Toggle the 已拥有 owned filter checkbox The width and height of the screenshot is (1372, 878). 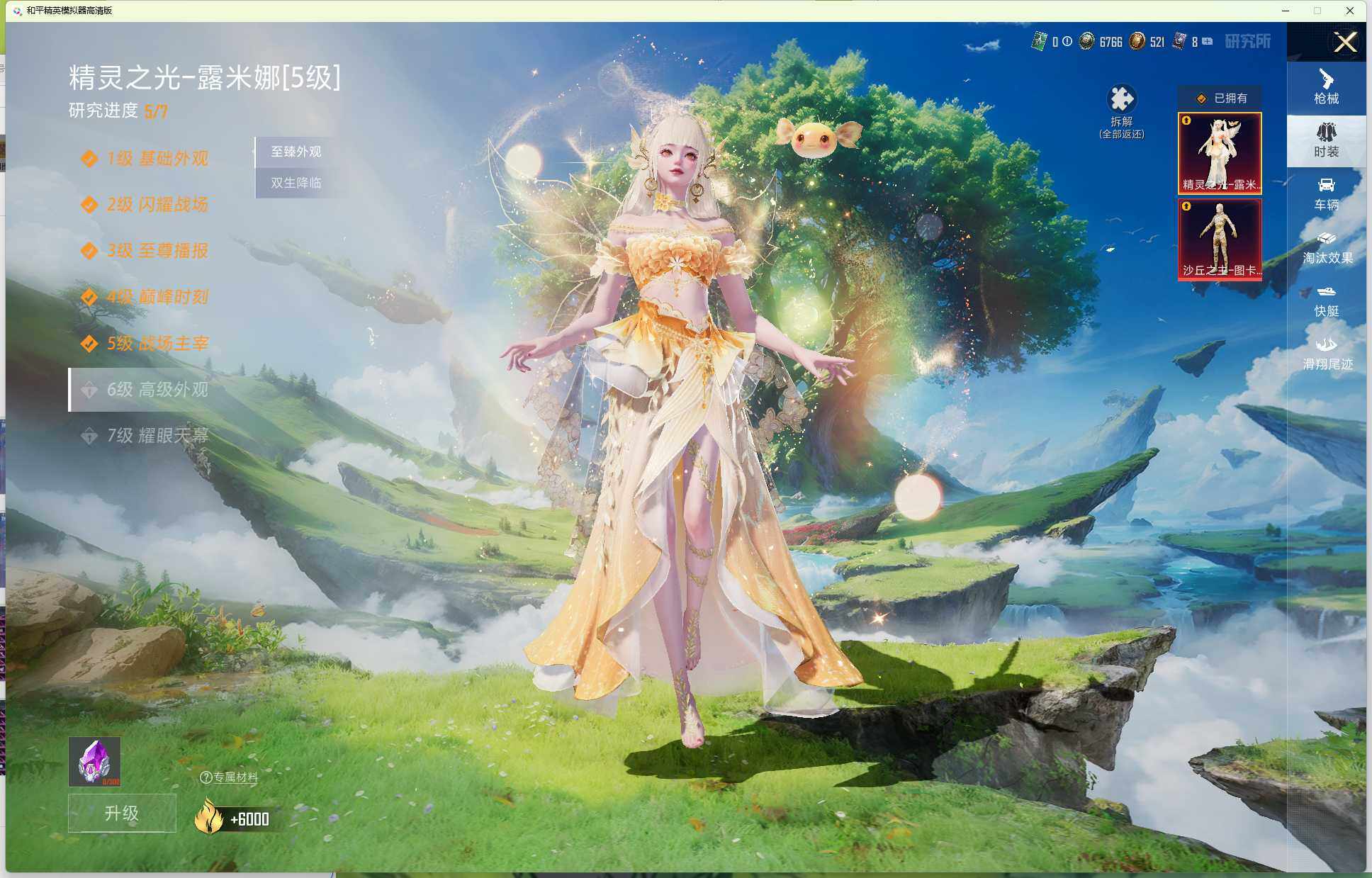pos(1201,99)
